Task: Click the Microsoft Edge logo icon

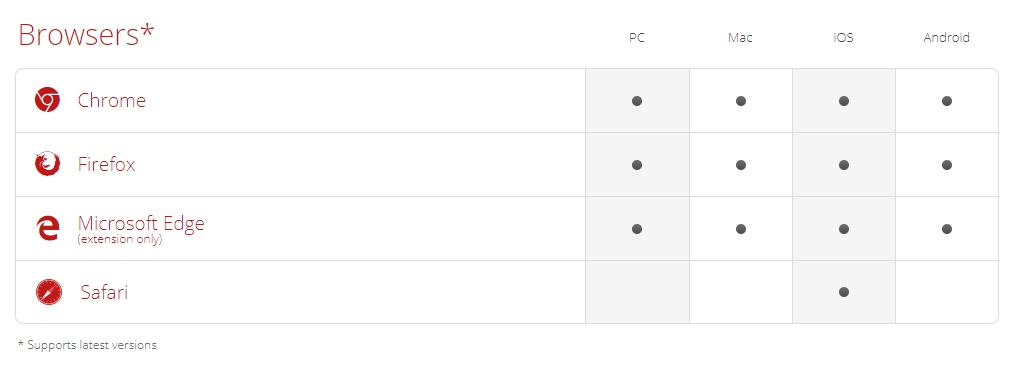Action: pyautogui.click(x=47, y=228)
